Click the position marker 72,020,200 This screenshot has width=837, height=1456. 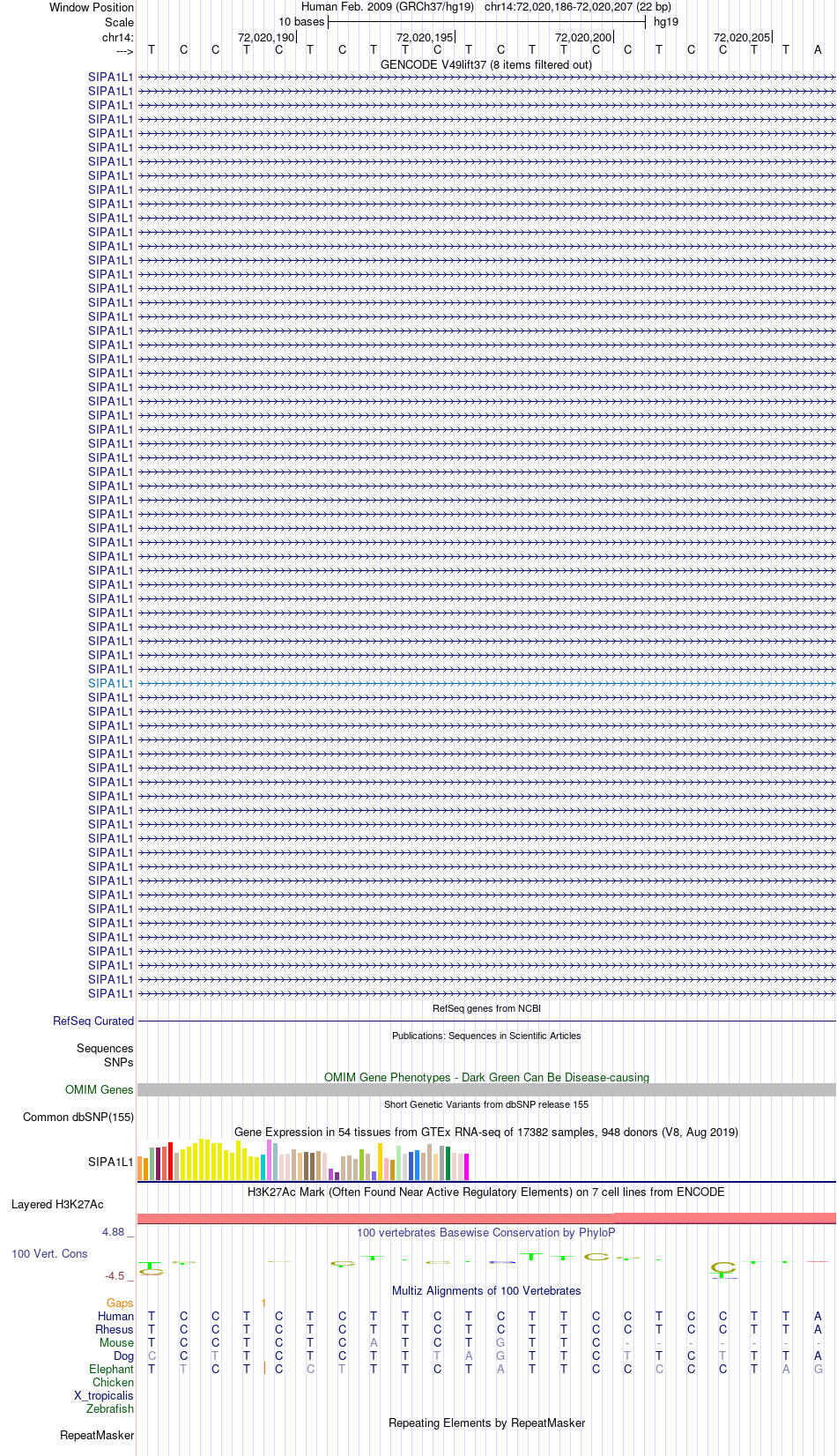[583, 37]
